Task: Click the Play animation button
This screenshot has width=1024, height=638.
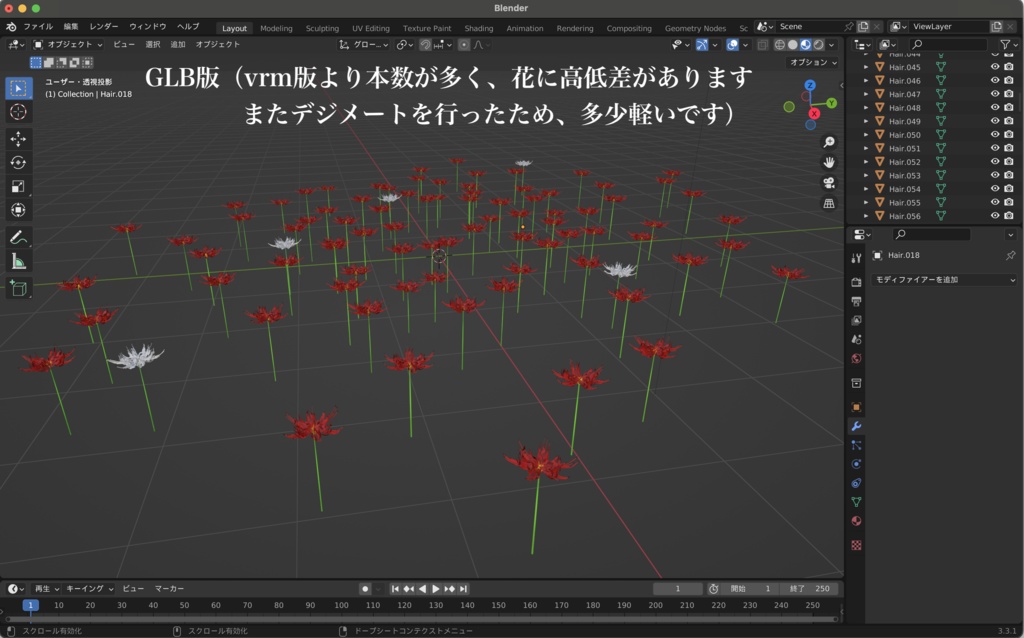Action: coord(436,588)
